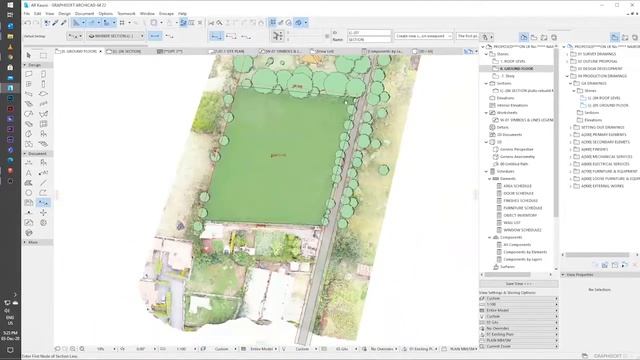This screenshot has height=360, width=640.
Task: Open the Navigator View Map
Action: click(534, 37)
